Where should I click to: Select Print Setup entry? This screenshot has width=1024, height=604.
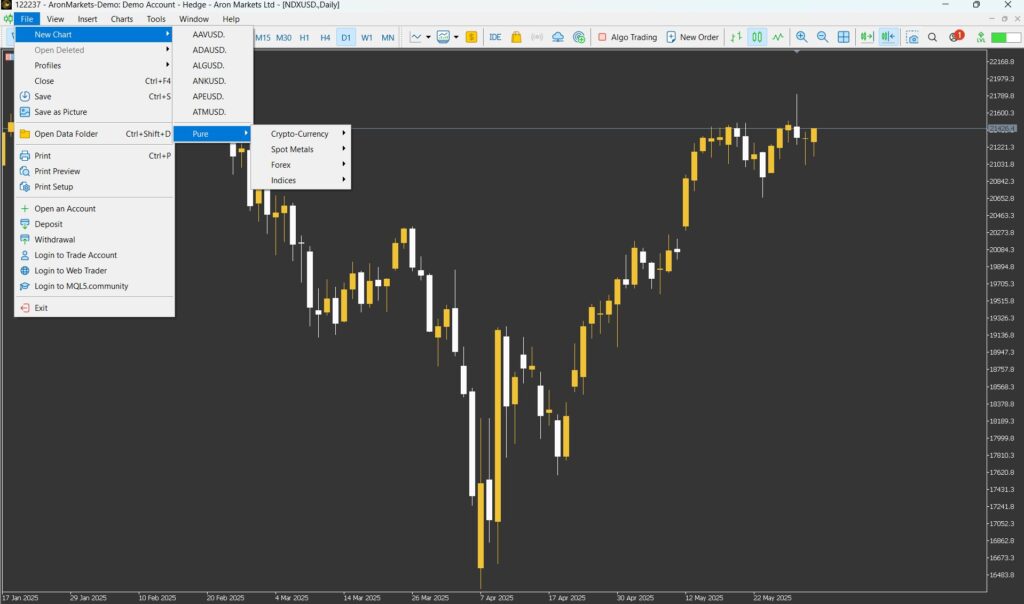94,187
